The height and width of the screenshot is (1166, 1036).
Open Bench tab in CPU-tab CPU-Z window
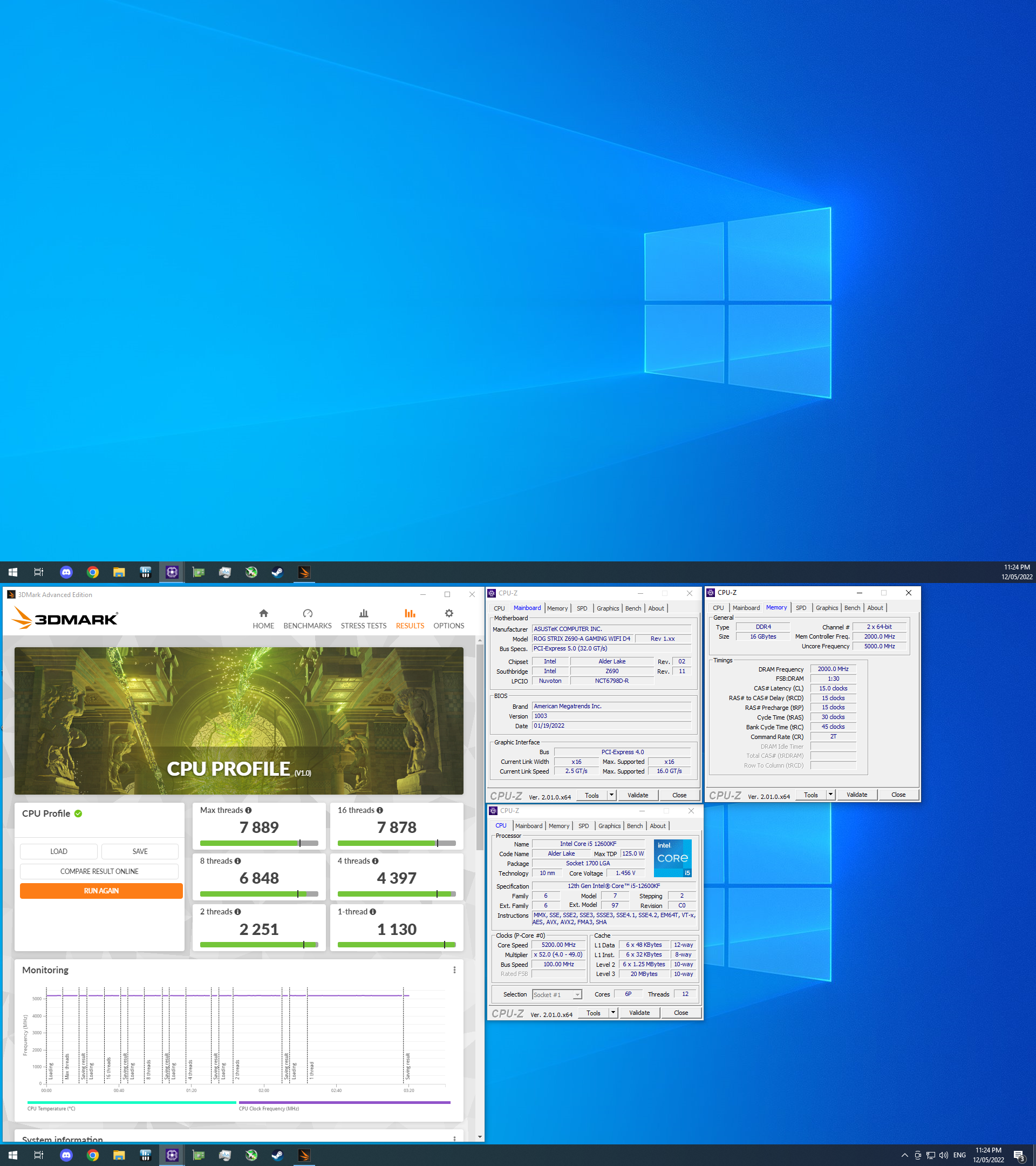pos(635,825)
